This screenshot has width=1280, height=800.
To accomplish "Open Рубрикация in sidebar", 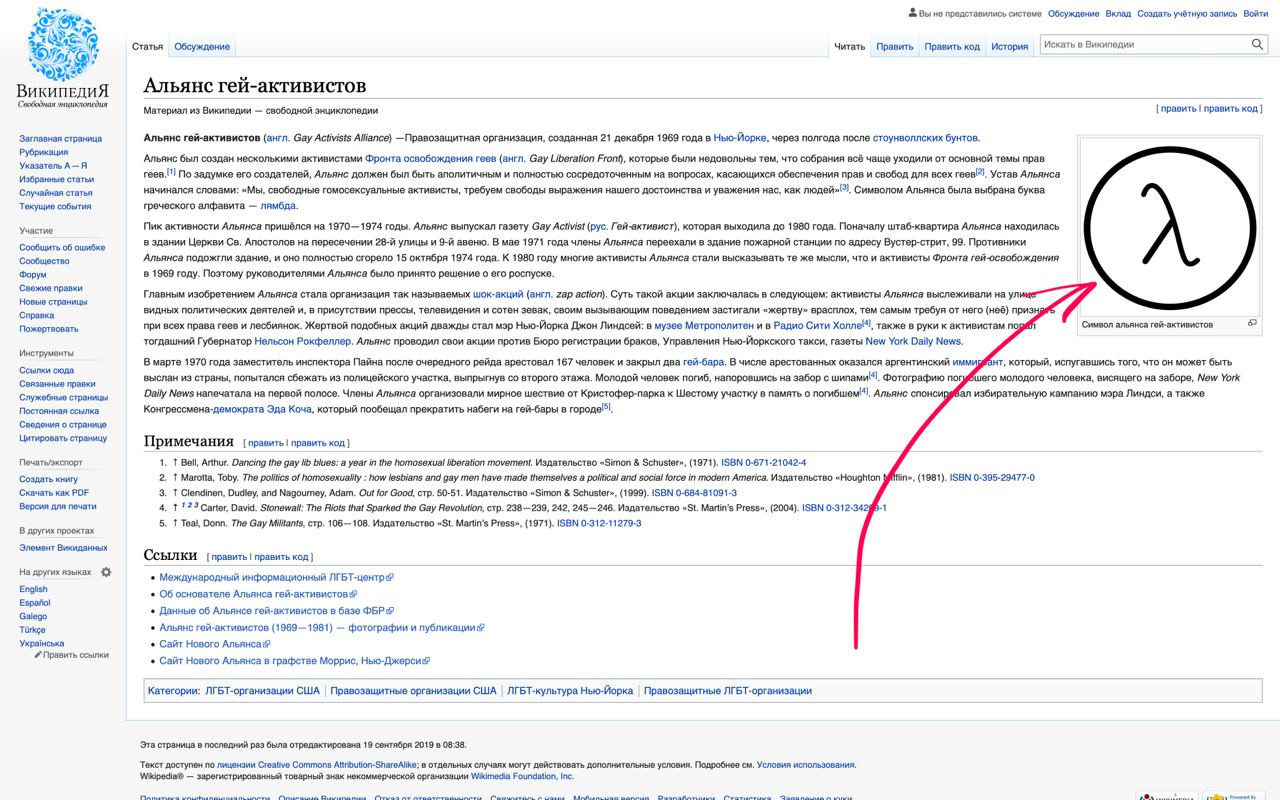I will point(44,152).
